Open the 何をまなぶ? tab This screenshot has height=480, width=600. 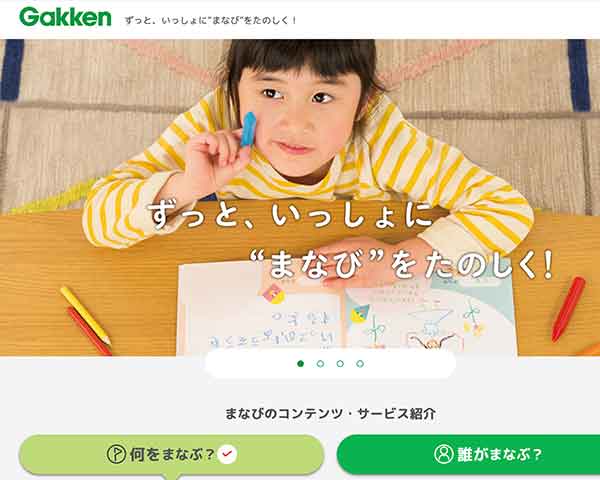[171, 454]
